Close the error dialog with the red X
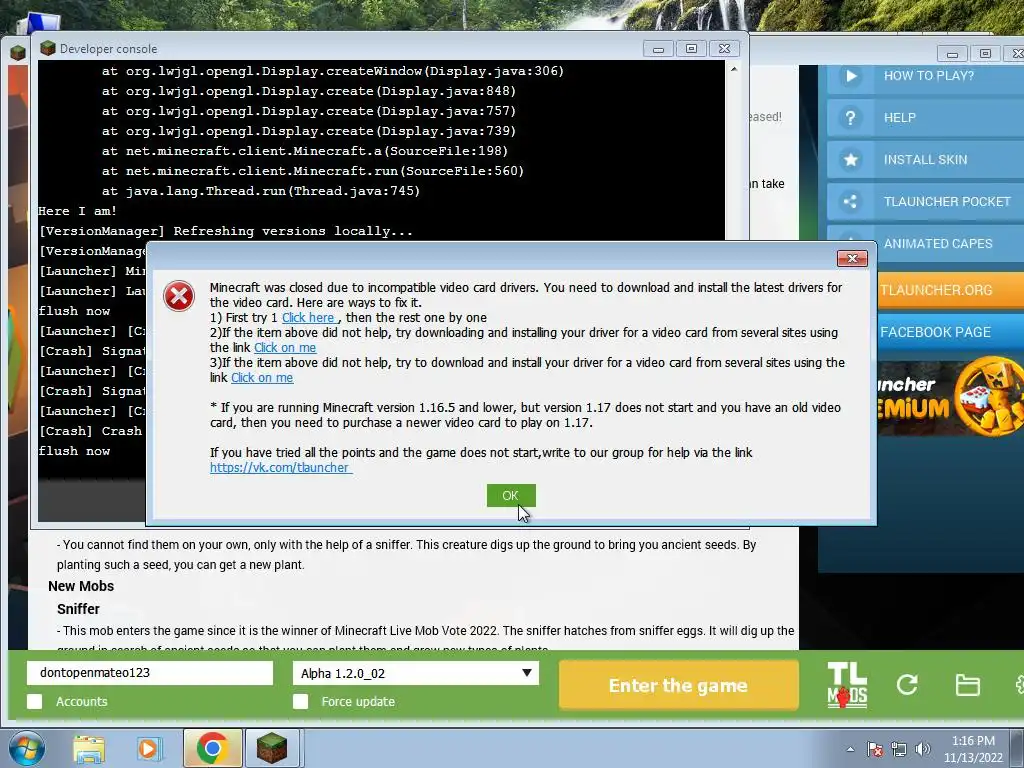Viewport: 1024px width, 768px height. [x=852, y=259]
